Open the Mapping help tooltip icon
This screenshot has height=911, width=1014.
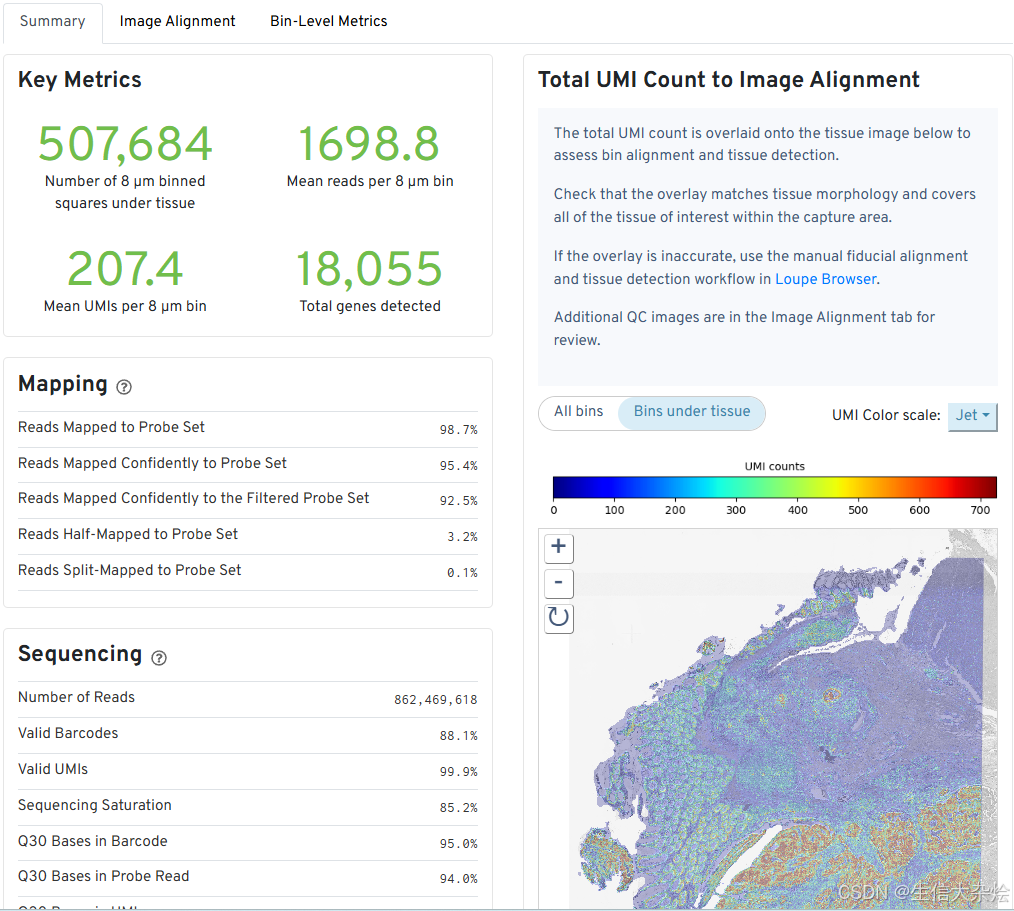124,387
